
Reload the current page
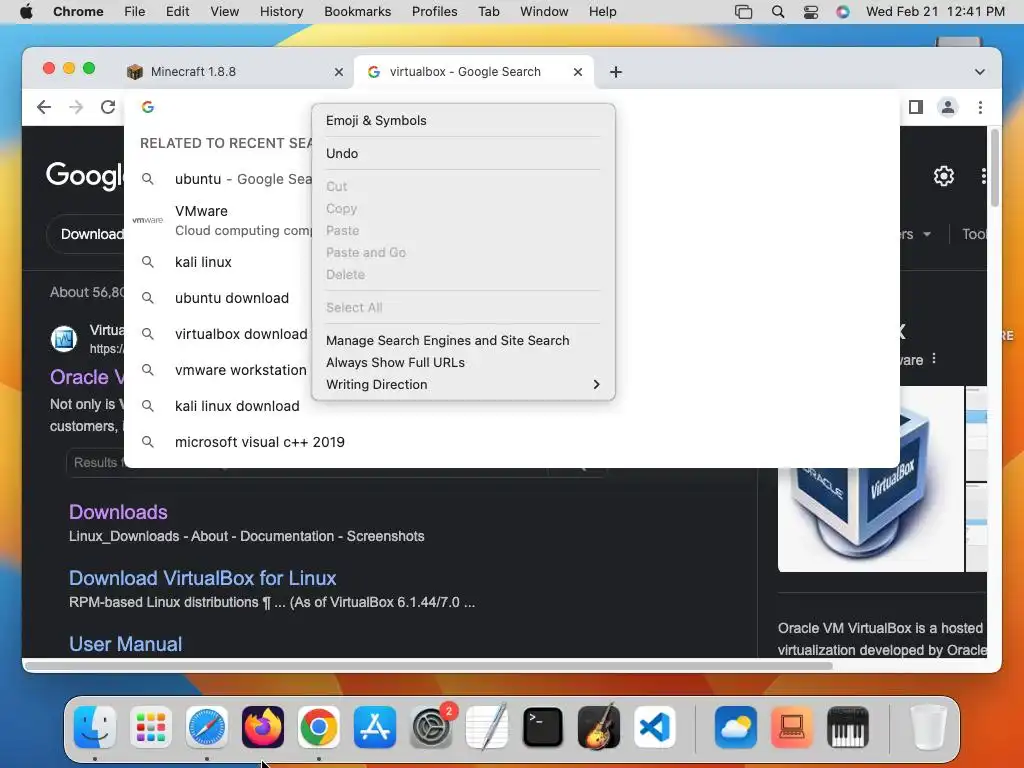[x=108, y=107]
